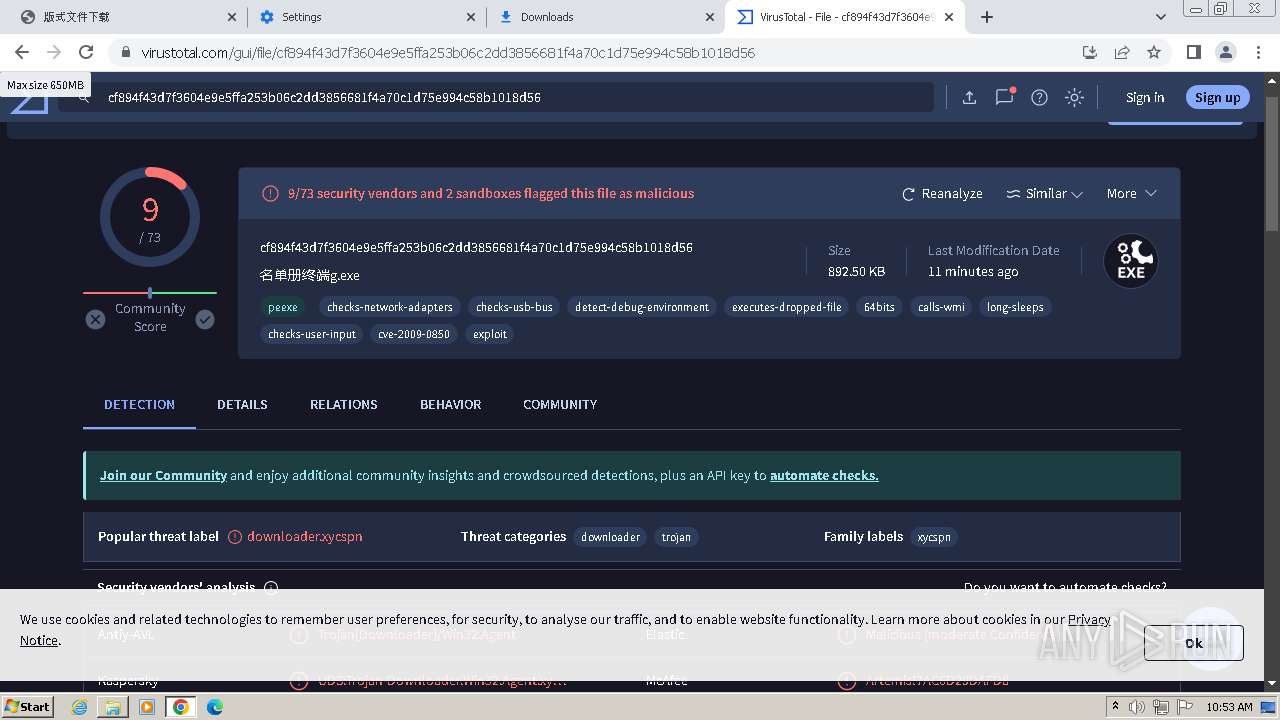Click the Sign up button
The image size is (1280, 720).
click(x=1217, y=97)
